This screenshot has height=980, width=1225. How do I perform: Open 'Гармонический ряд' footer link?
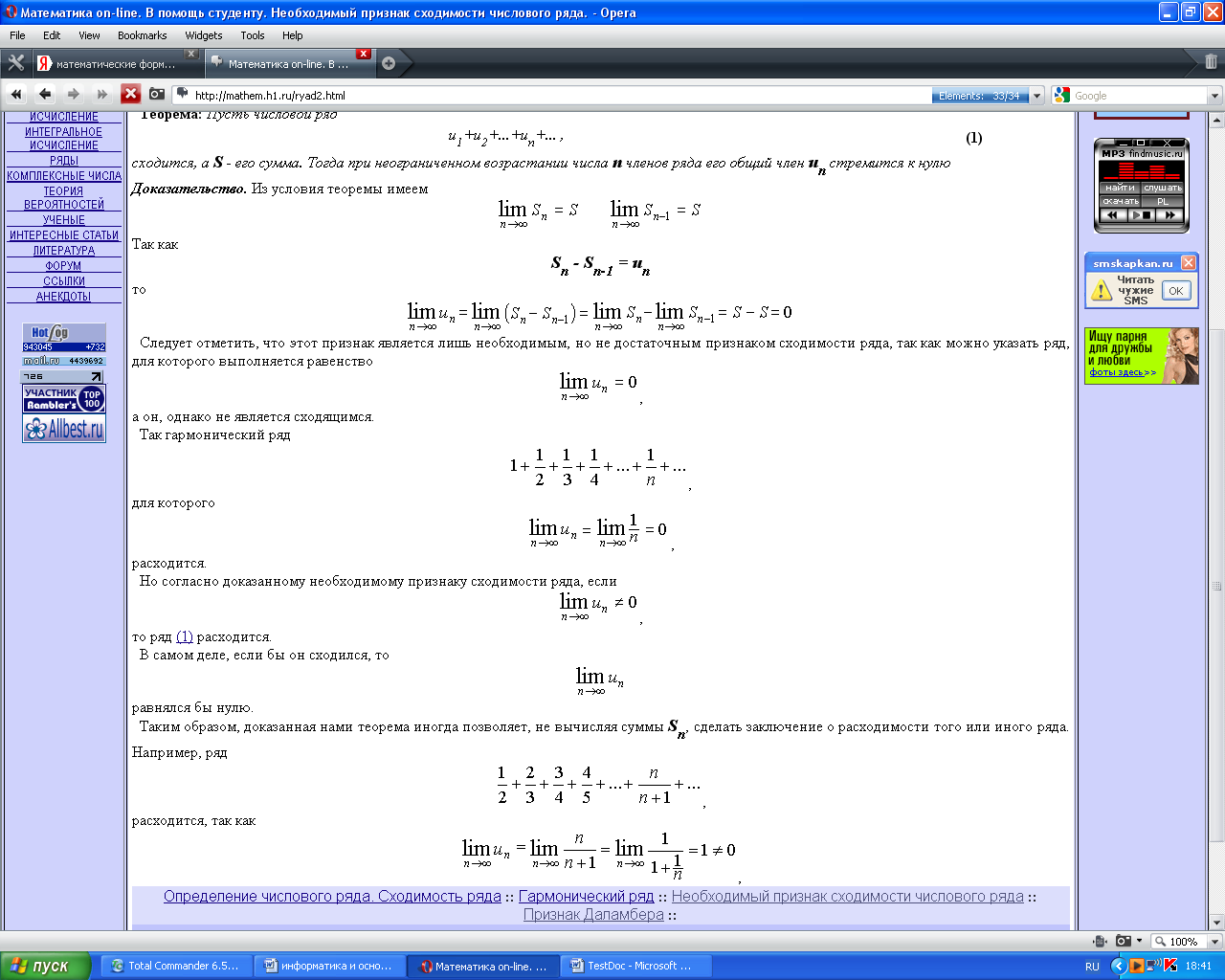point(586,897)
